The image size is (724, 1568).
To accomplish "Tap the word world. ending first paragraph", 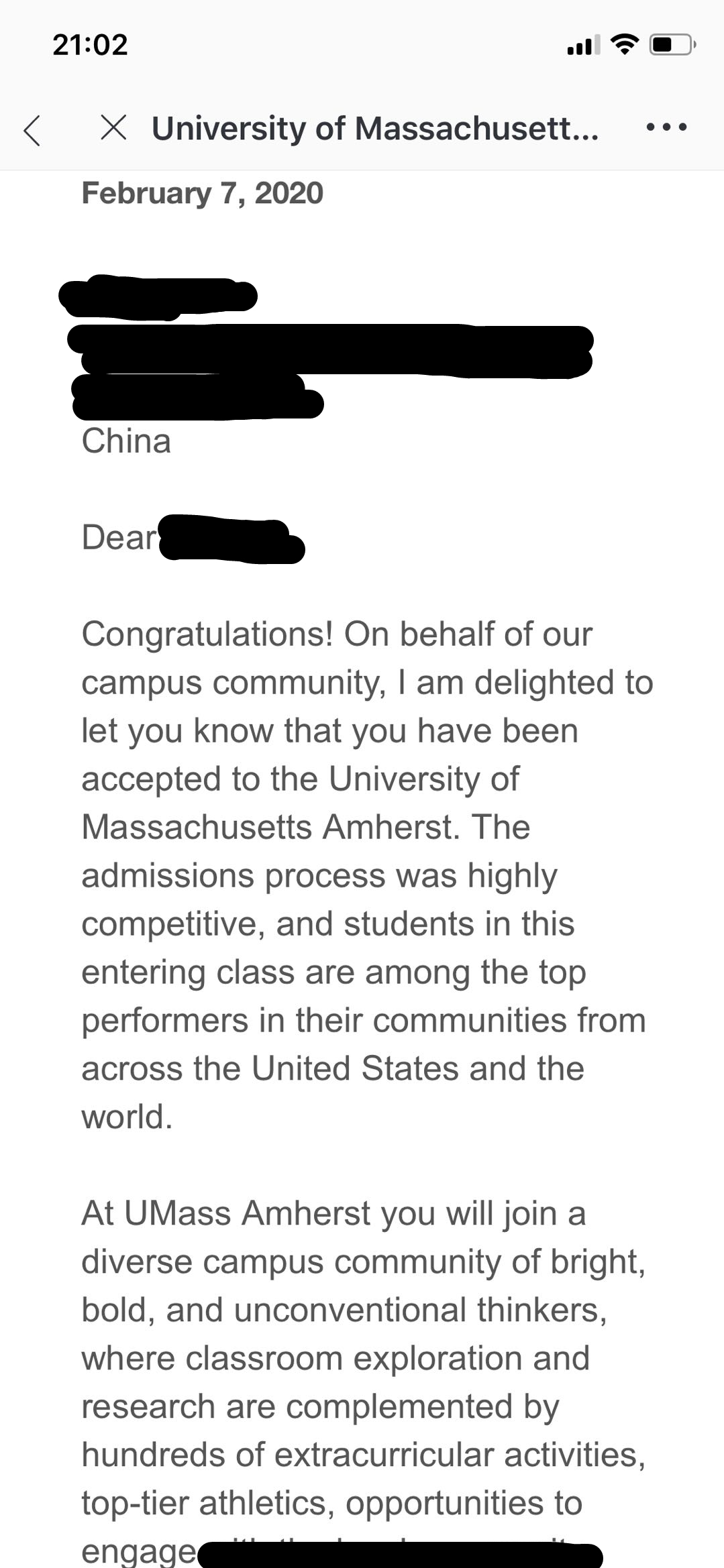I will tap(127, 1117).
